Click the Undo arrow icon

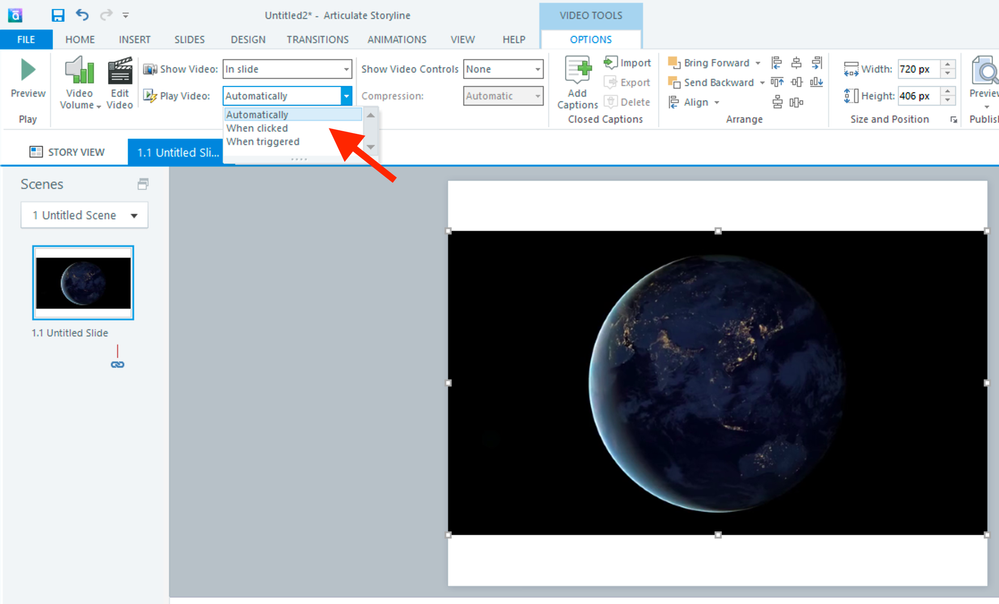click(82, 15)
